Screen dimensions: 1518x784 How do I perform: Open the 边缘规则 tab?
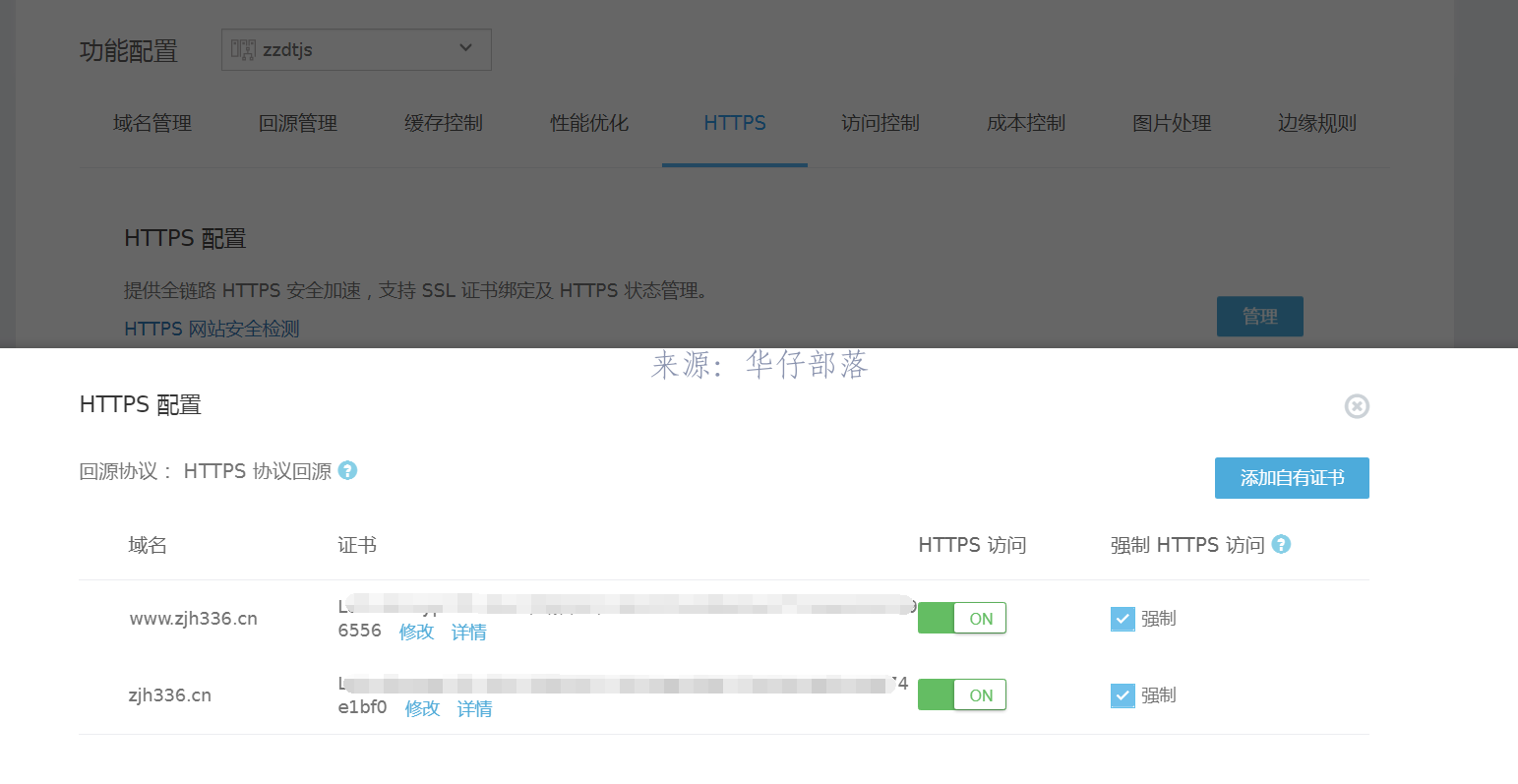(x=1317, y=123)
